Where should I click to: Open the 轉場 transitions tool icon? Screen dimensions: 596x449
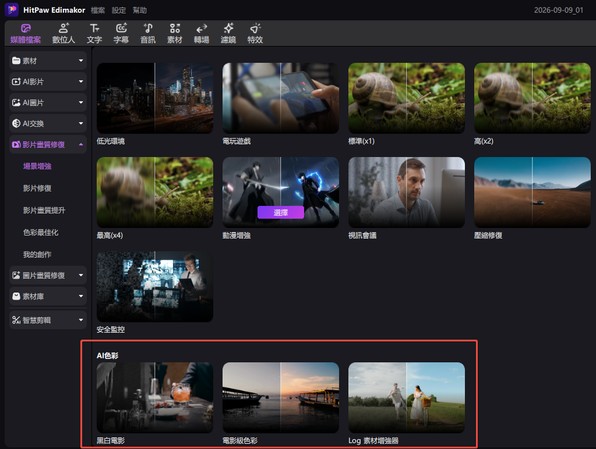(201, 29)
